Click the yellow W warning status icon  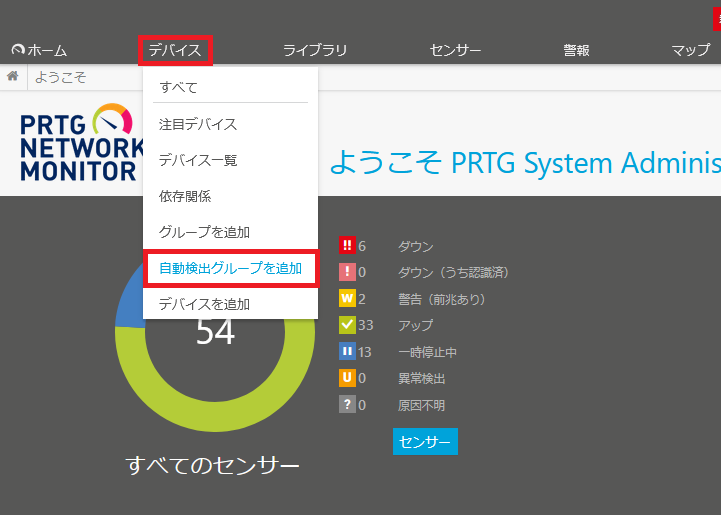(x=347, y=298)
